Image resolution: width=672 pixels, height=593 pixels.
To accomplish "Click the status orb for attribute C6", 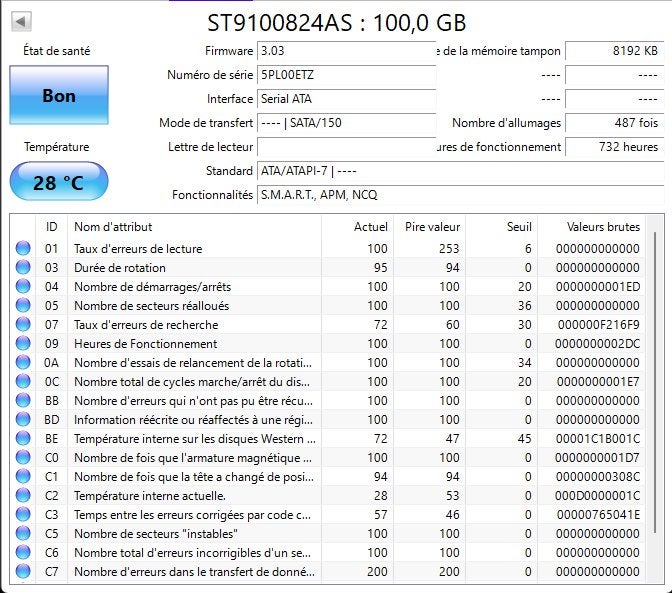I will coord(23,552).
